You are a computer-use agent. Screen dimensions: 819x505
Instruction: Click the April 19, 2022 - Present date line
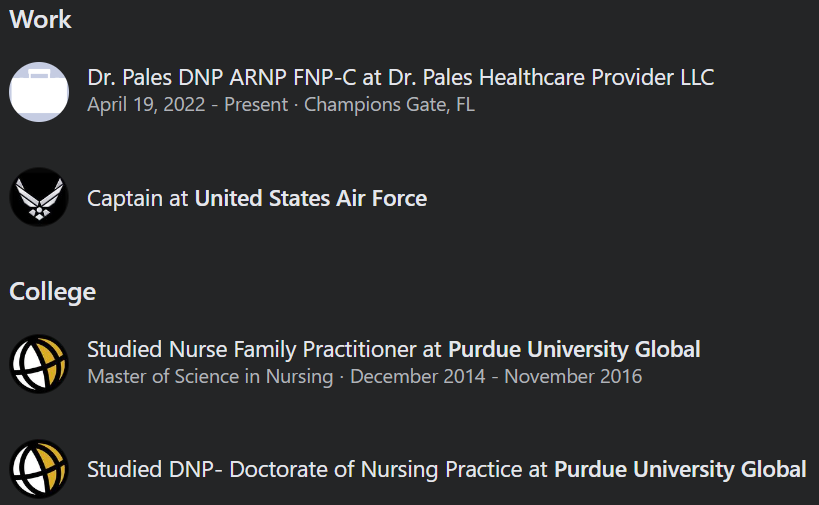[188, 104]
